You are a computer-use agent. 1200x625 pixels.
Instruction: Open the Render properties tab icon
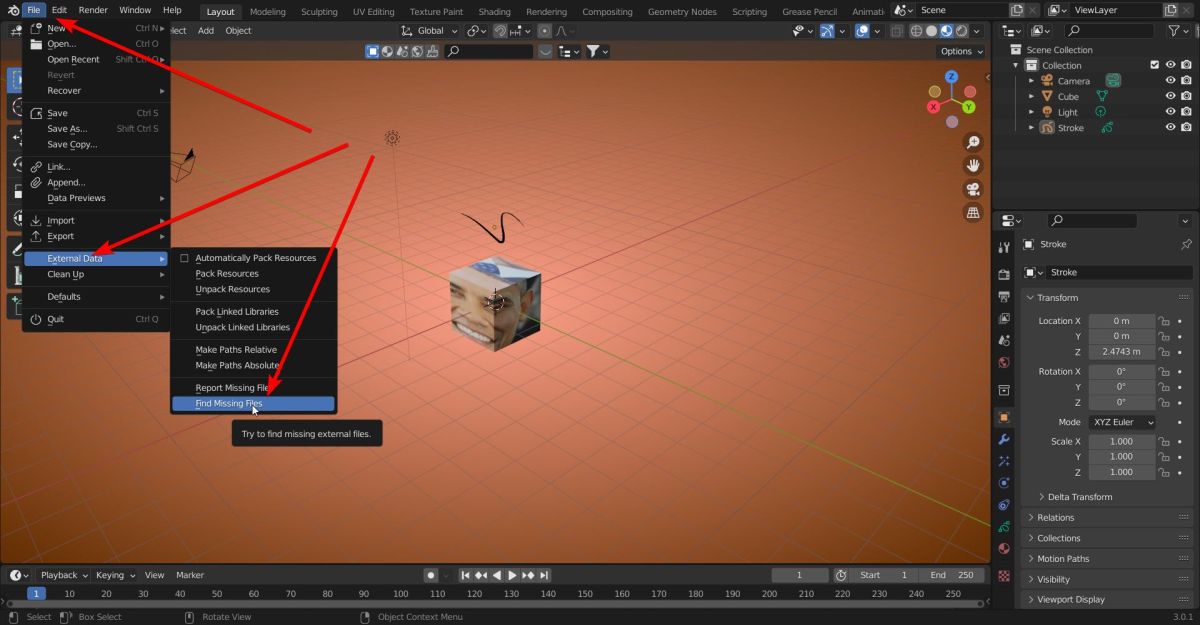click(1004, 275)
